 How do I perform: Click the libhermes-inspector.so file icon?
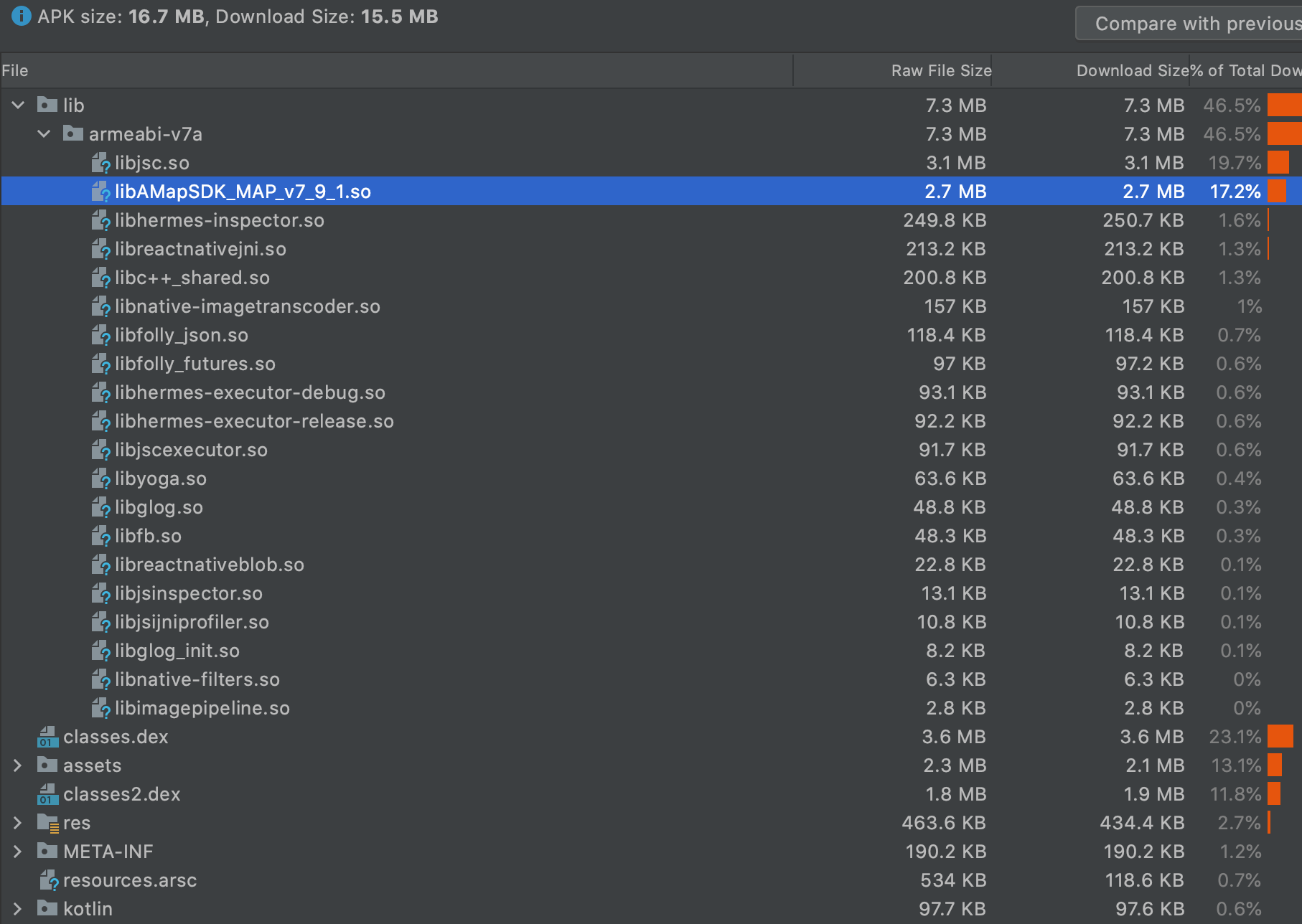pos(100,220)
